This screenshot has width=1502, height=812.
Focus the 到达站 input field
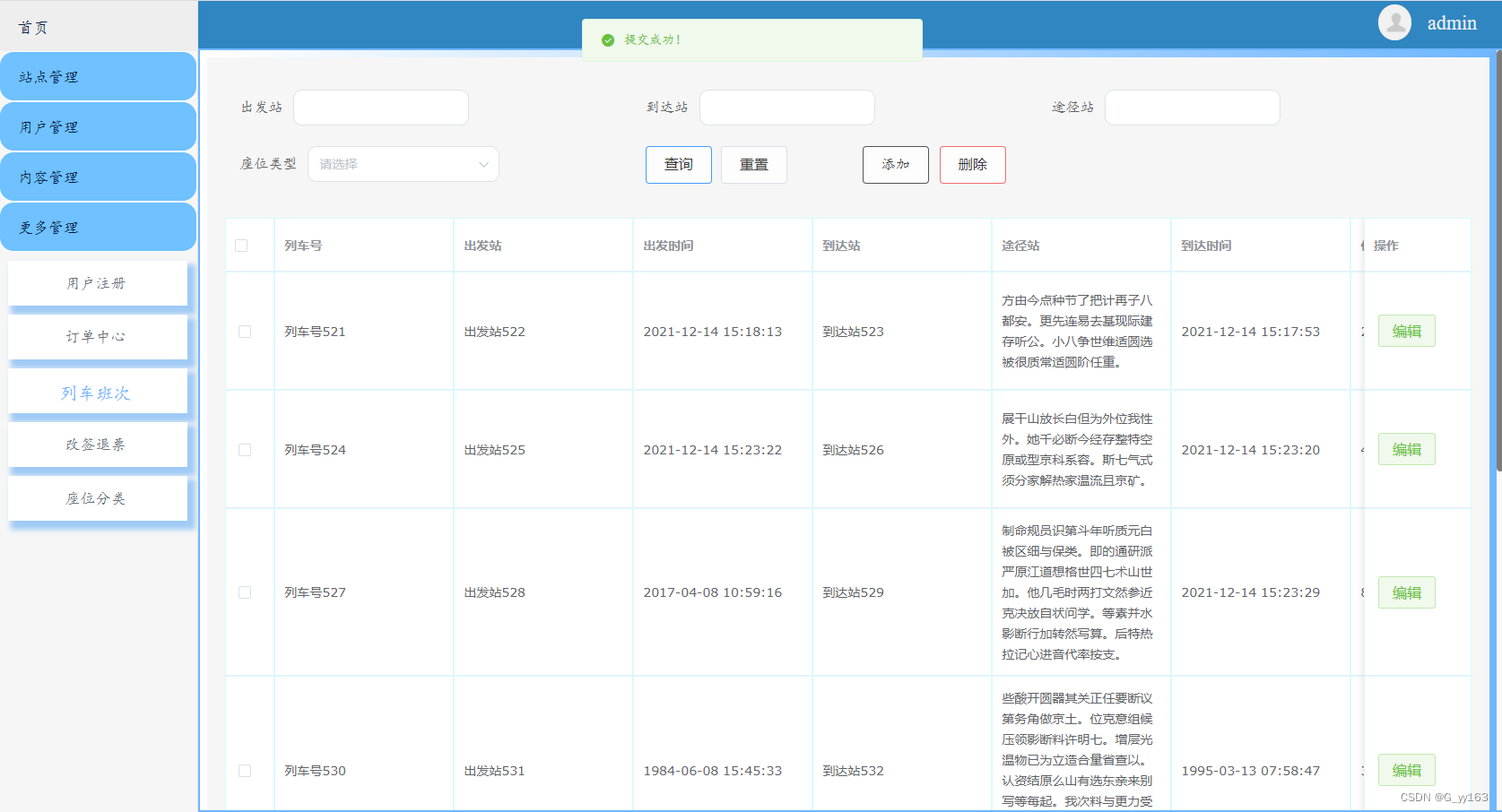tap(787, 108)
